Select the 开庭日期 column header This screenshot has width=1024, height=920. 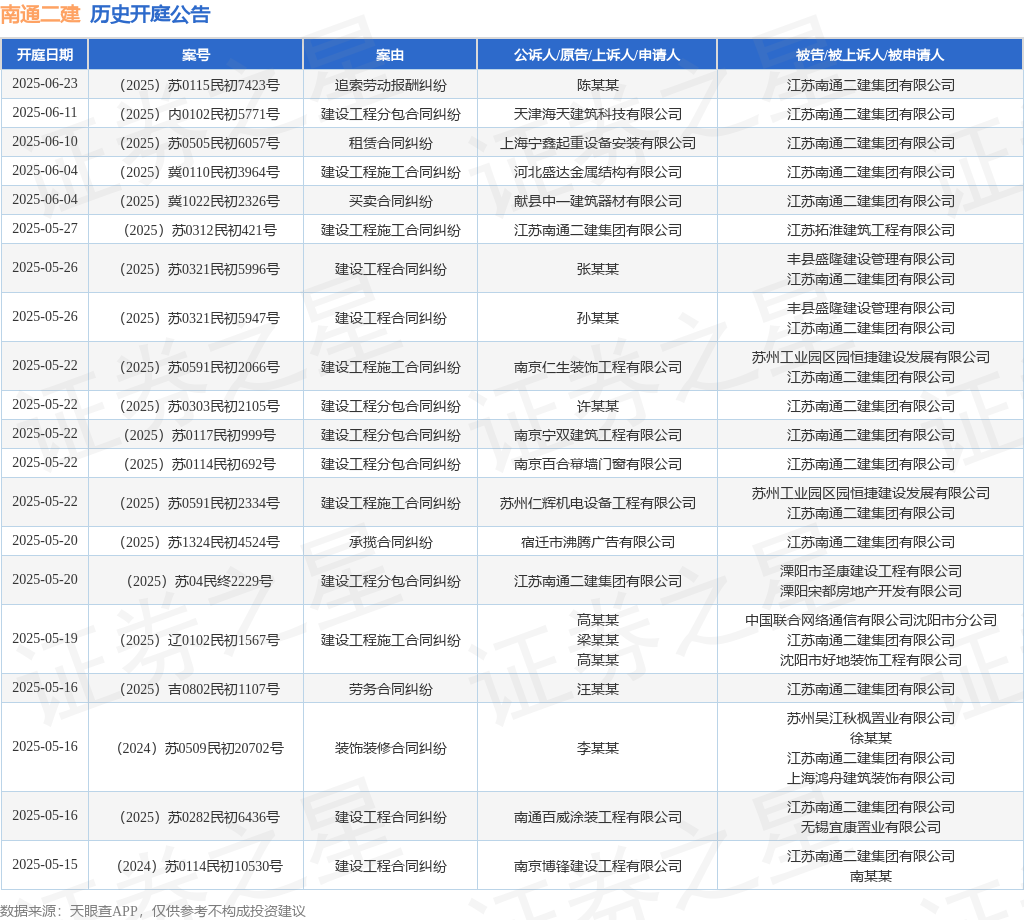(45, 55)
